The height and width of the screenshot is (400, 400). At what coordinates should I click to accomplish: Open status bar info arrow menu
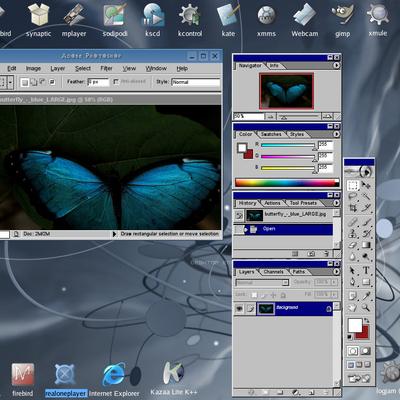[x=114, y=234]
